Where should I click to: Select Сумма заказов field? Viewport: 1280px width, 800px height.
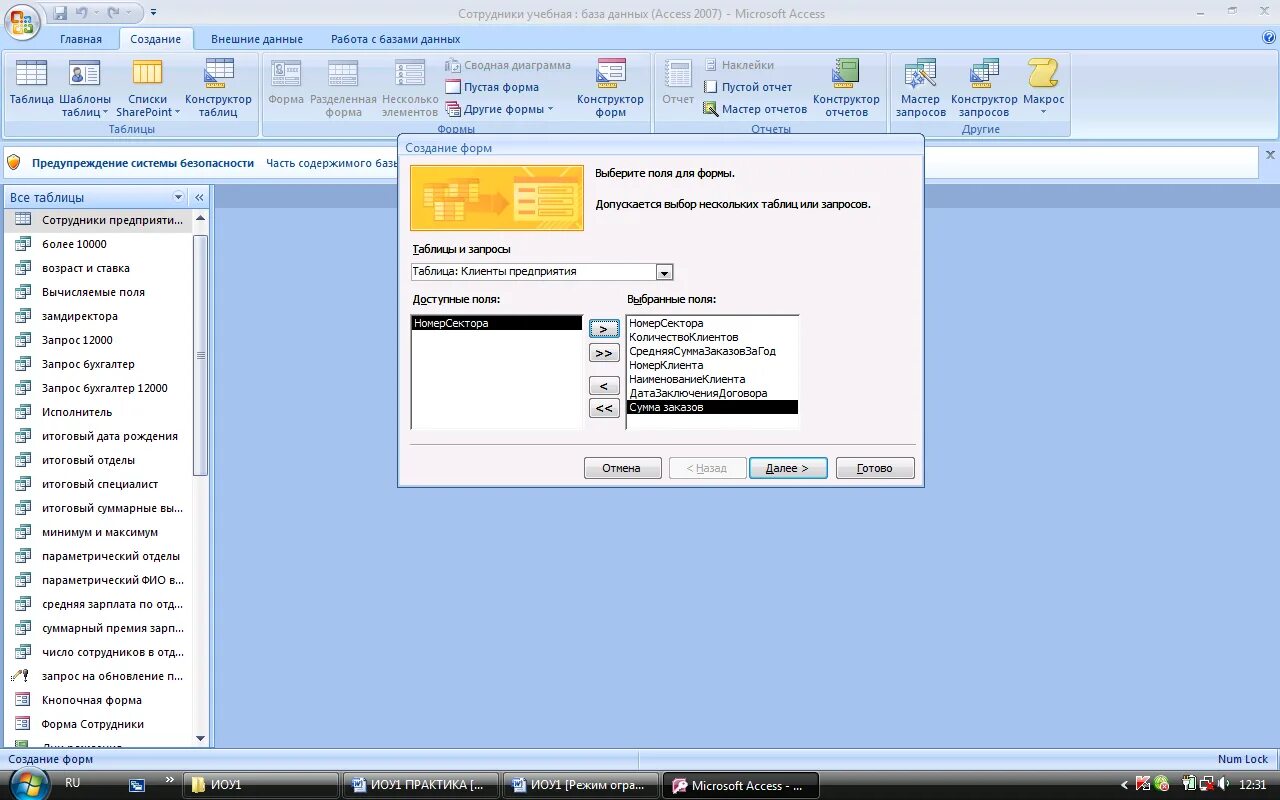(712, 407)
